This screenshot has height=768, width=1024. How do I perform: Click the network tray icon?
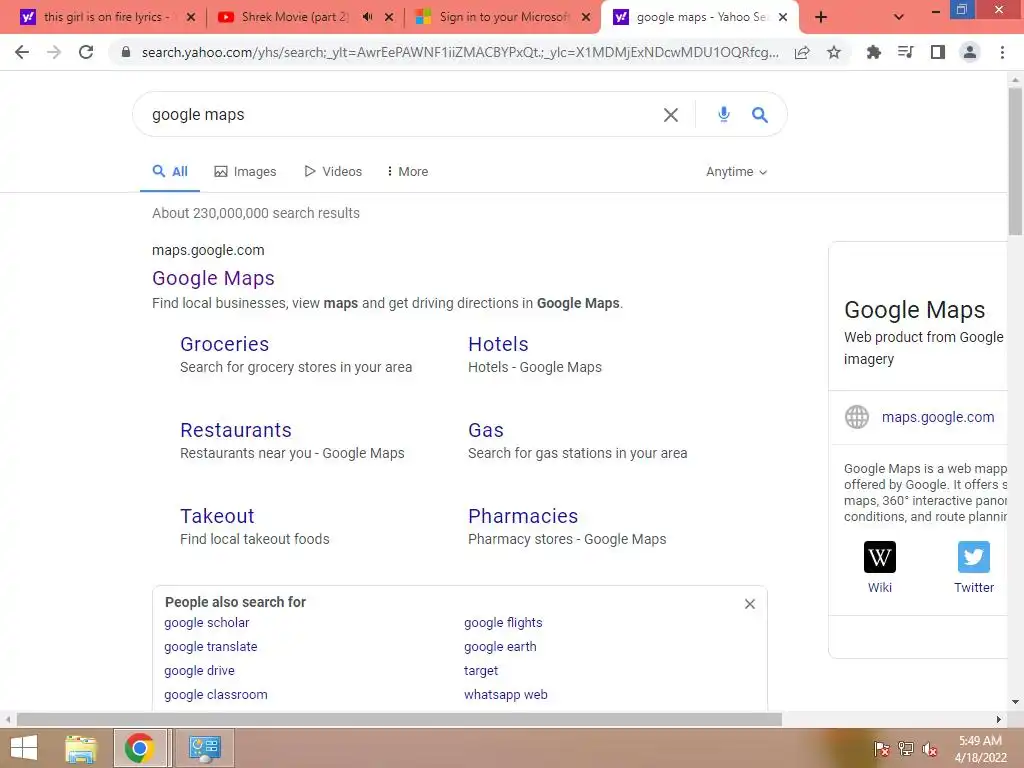pos(906,749)
